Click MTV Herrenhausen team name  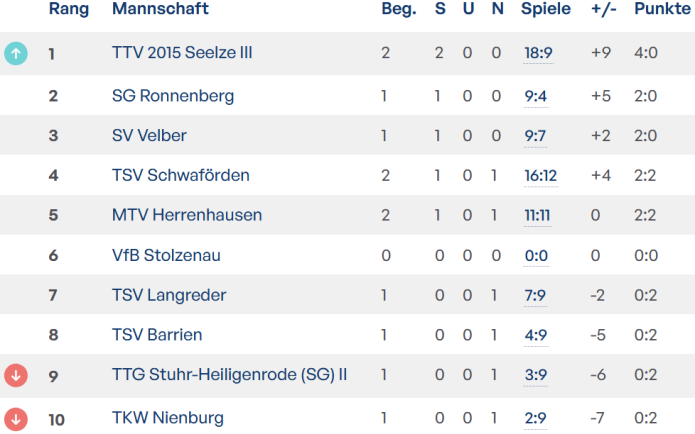187,215
